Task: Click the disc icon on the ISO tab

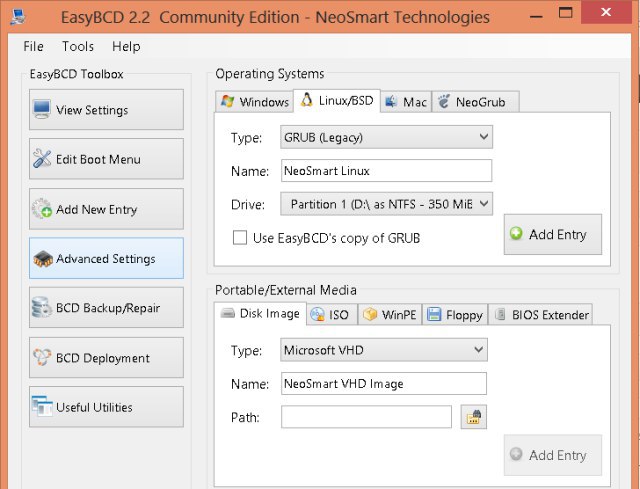Action: (x=318, y=314)
